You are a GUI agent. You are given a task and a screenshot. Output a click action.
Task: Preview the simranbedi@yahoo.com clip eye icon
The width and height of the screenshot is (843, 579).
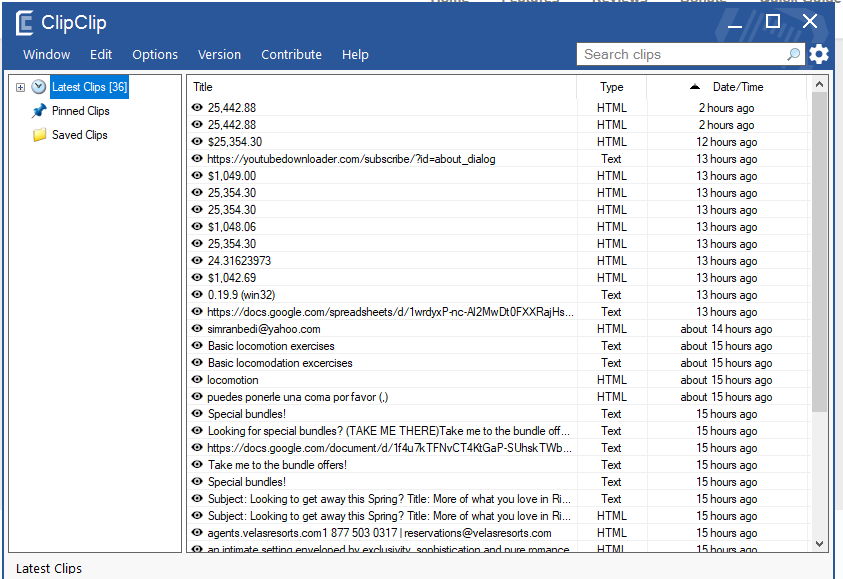click(197, 328)
